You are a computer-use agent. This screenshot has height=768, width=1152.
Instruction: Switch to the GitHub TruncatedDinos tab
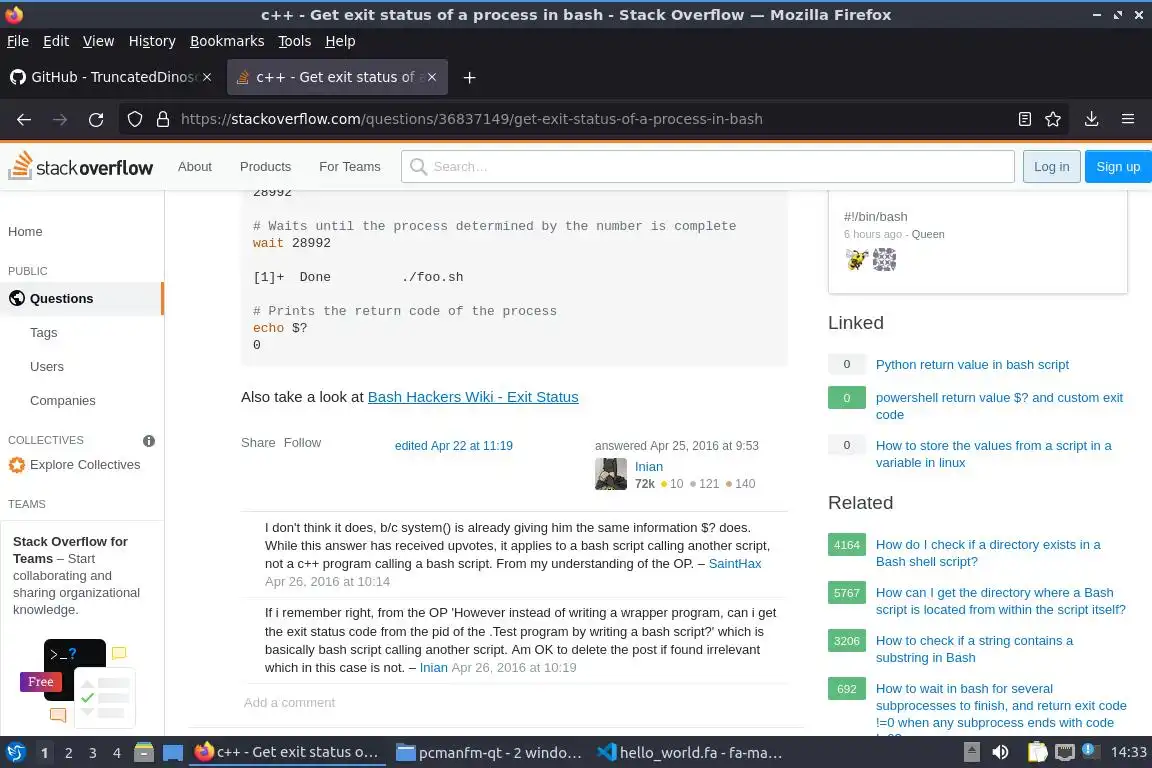tap(112, 77)
